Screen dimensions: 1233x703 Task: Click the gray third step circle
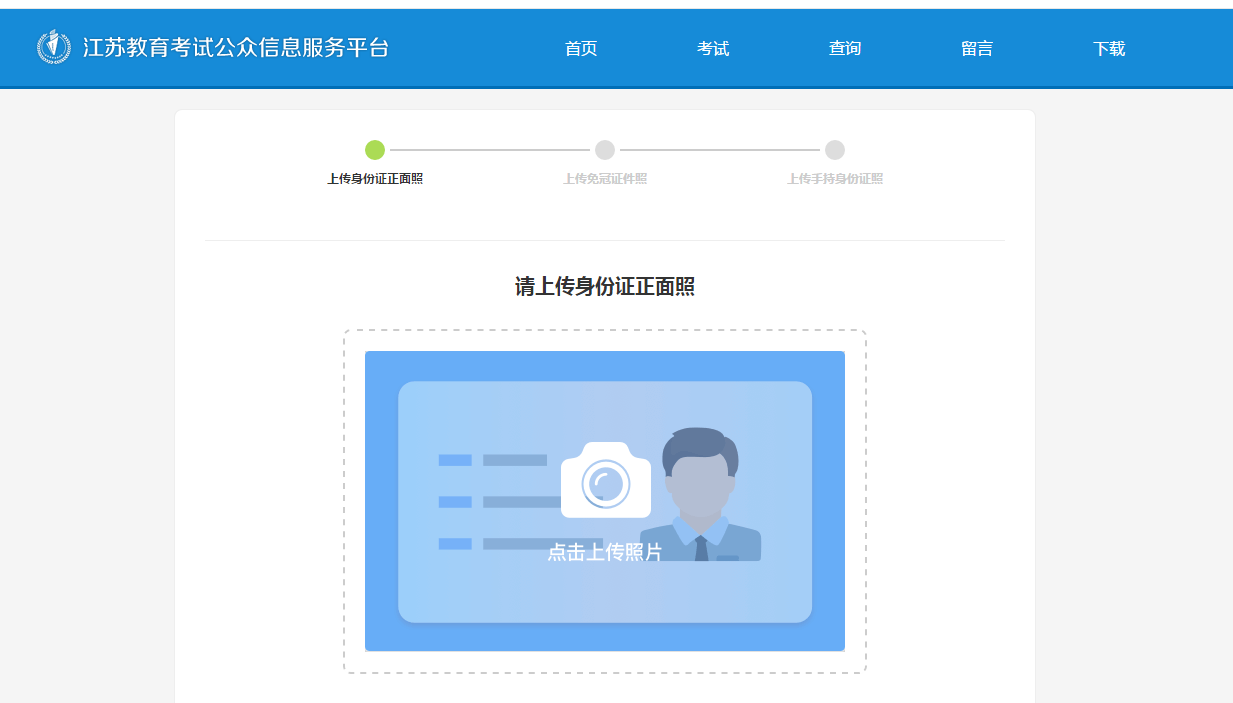click(x=835, y=150)
